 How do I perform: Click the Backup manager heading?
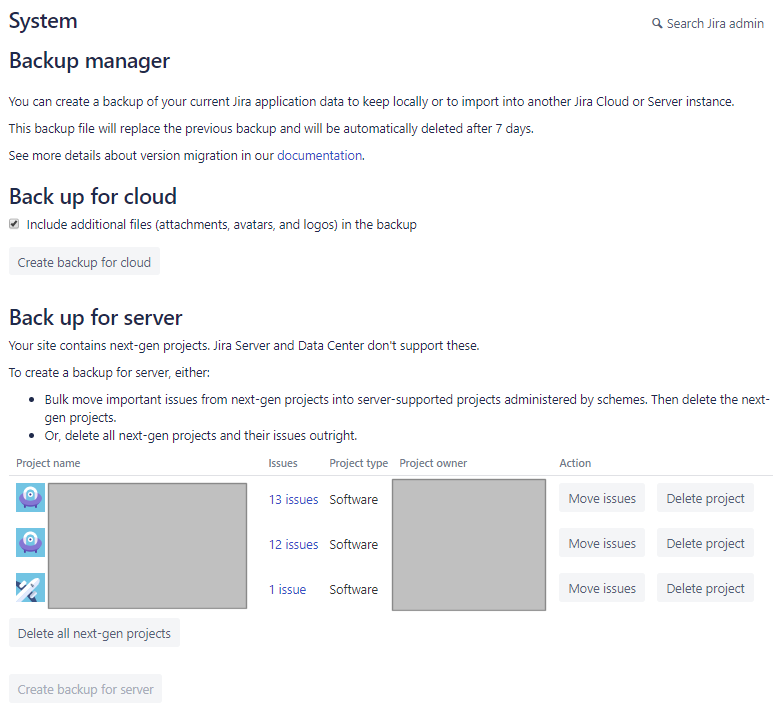(90, 61)
